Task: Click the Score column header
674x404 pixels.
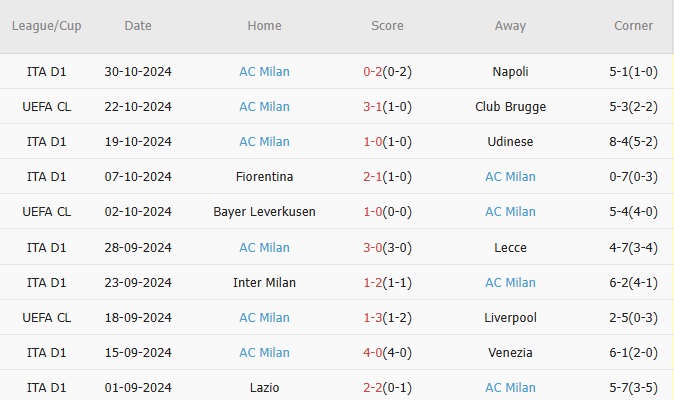Action: pyautogui.click(x=386, y=26)
